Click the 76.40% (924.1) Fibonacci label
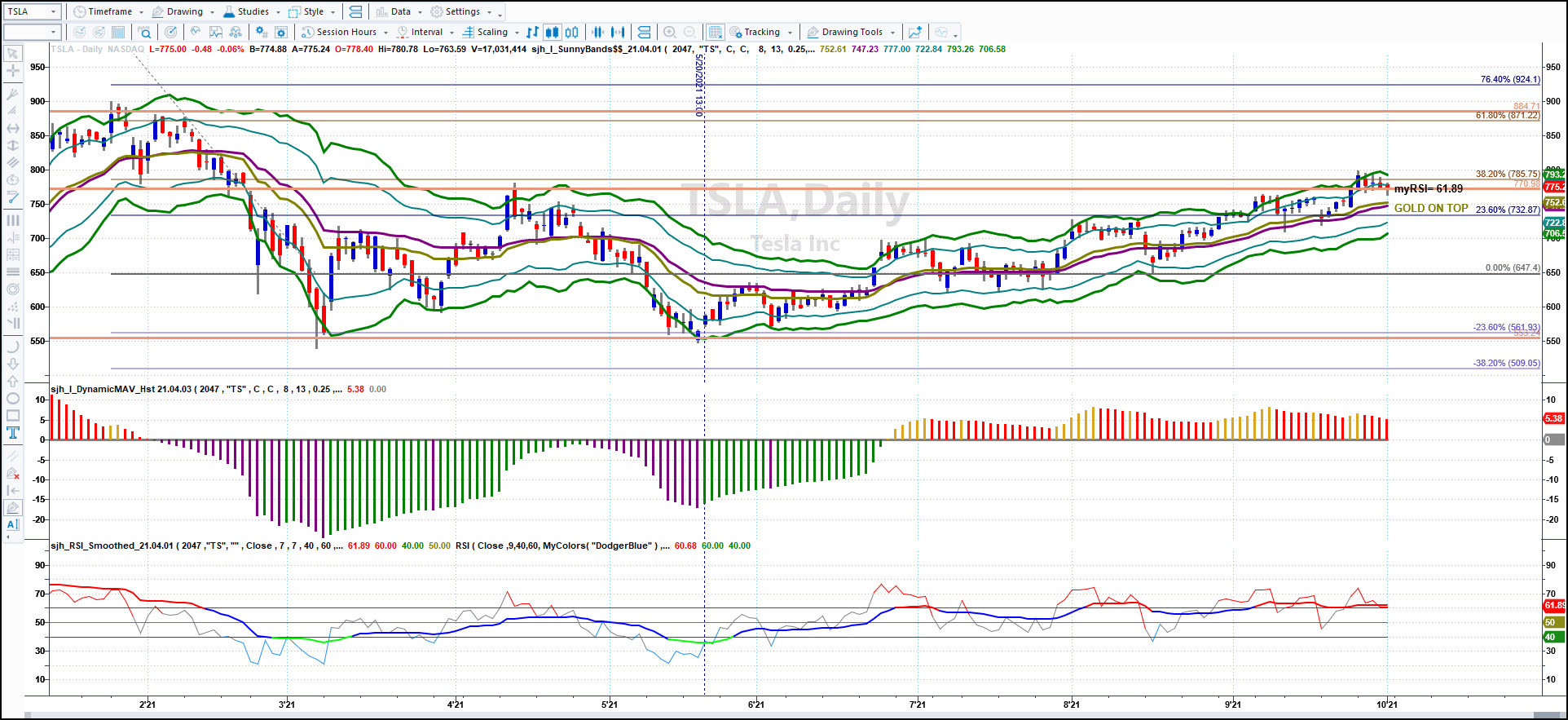 (x=1510, y=79)
